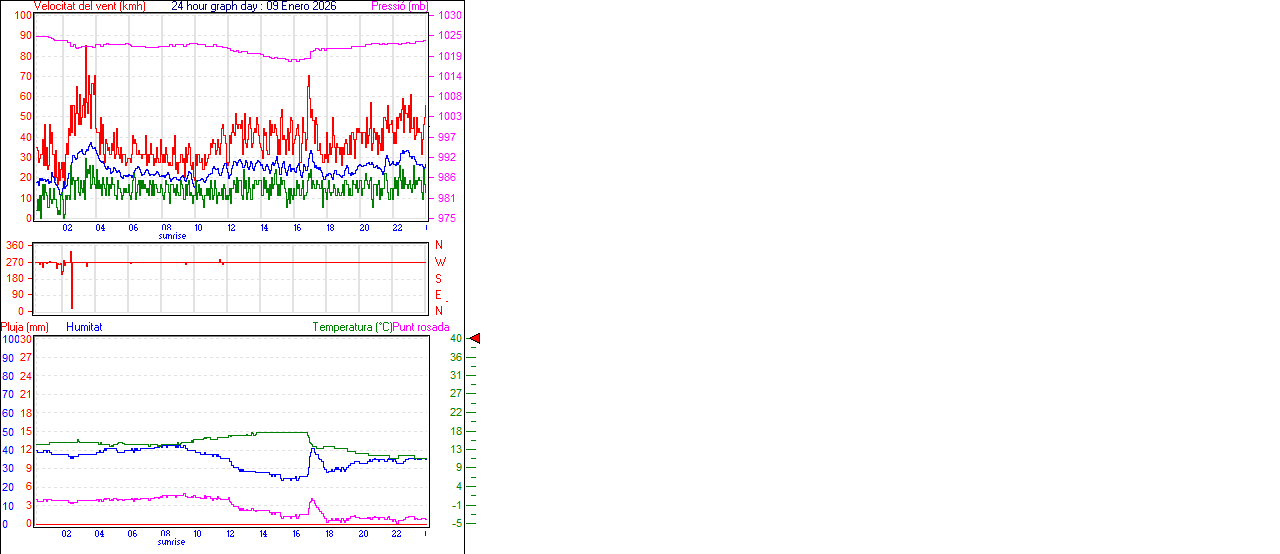Click the blue 'Humitat' legend label
Viewport: 1280px width, 554px height.
tap(84, 327)
